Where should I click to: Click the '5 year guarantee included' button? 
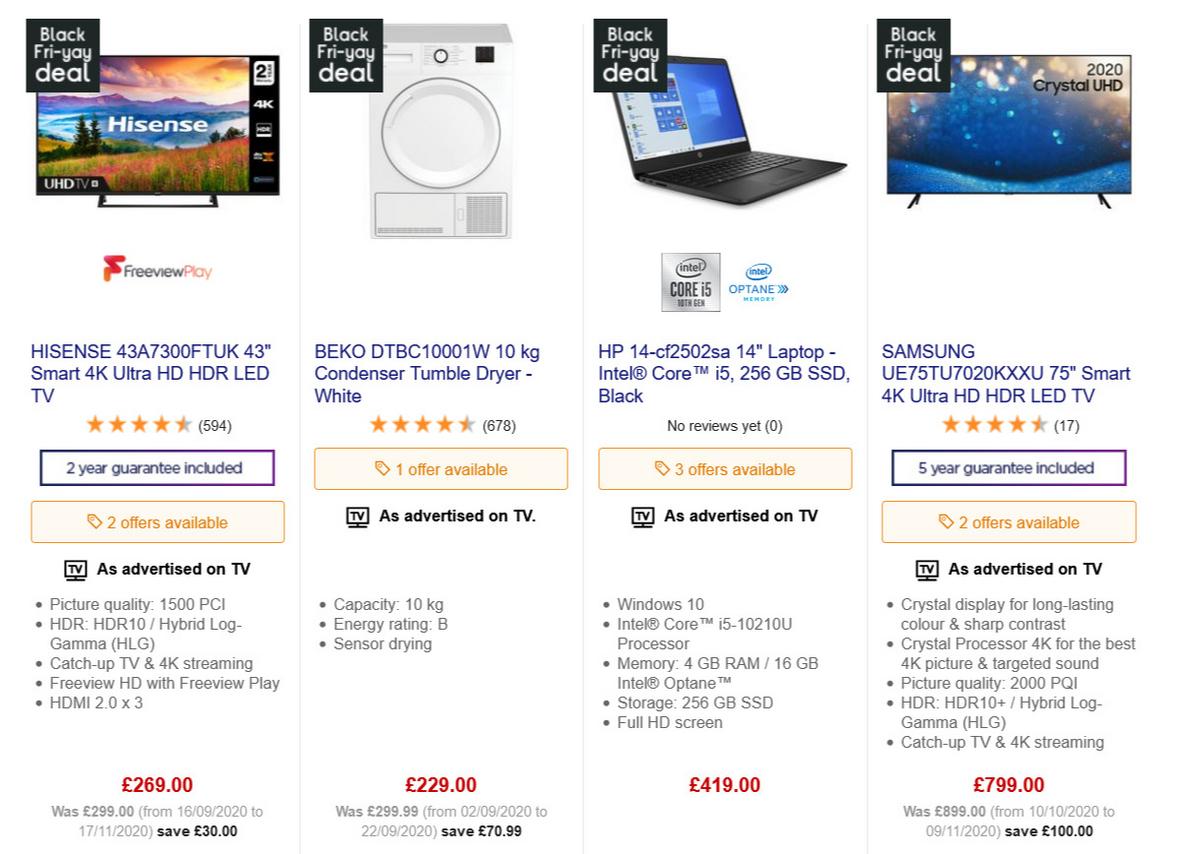(1008, 468)
